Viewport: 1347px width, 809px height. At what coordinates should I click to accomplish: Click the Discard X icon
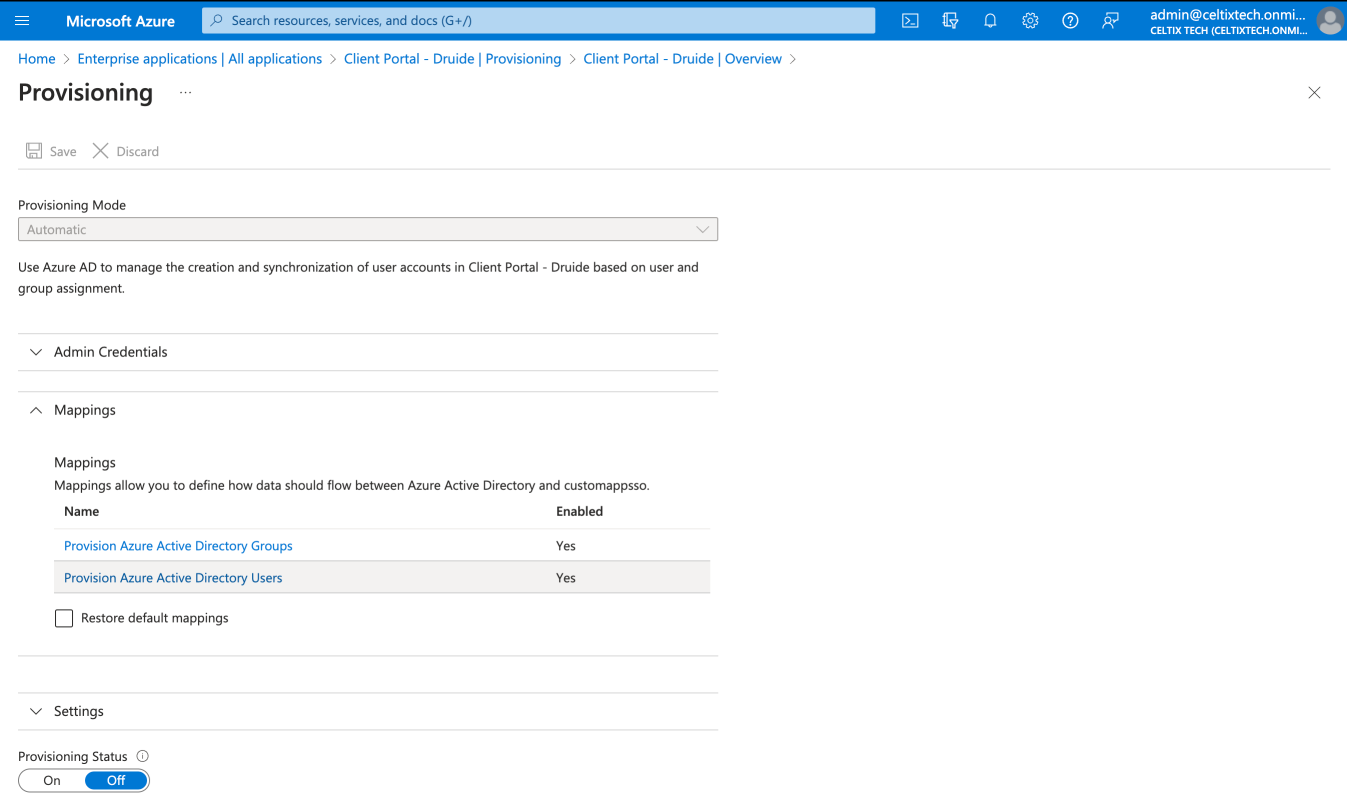pos(101,151)
